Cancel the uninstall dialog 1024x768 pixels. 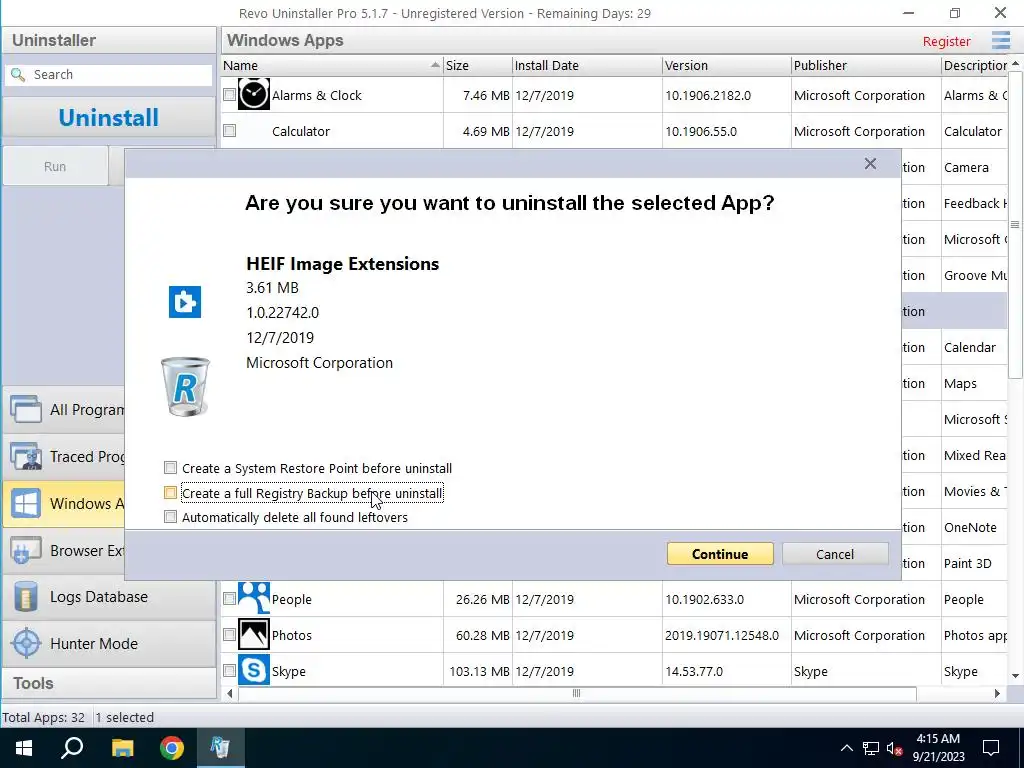(835, 554)
